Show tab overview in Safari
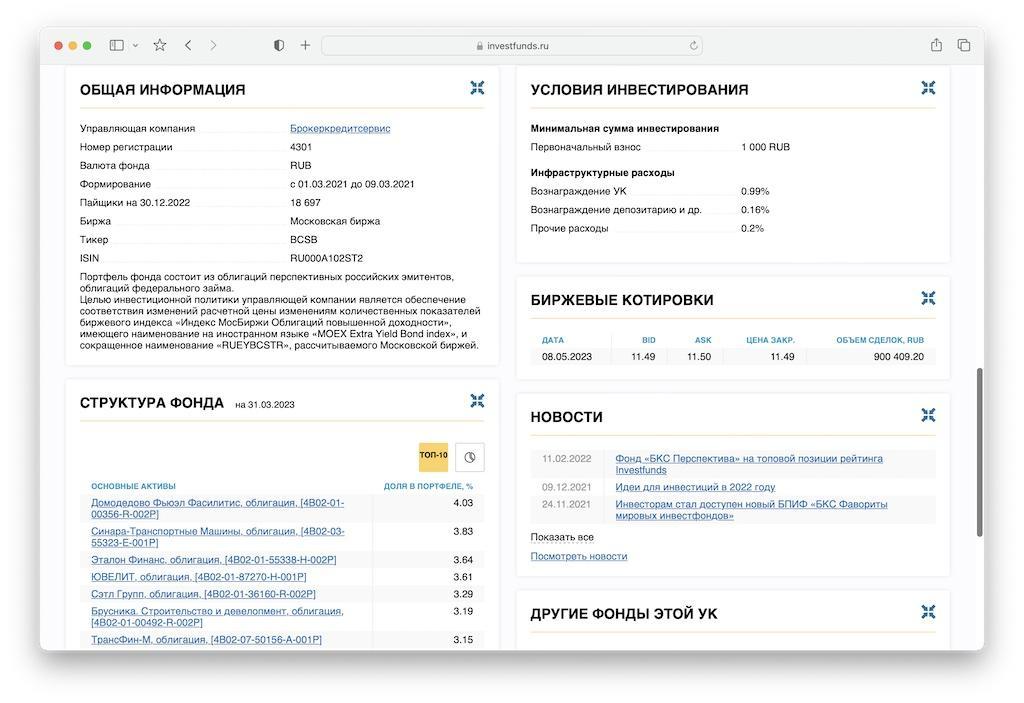This screenshot has height=703, width=1024. pyautogui.click(x=964, y=45)
